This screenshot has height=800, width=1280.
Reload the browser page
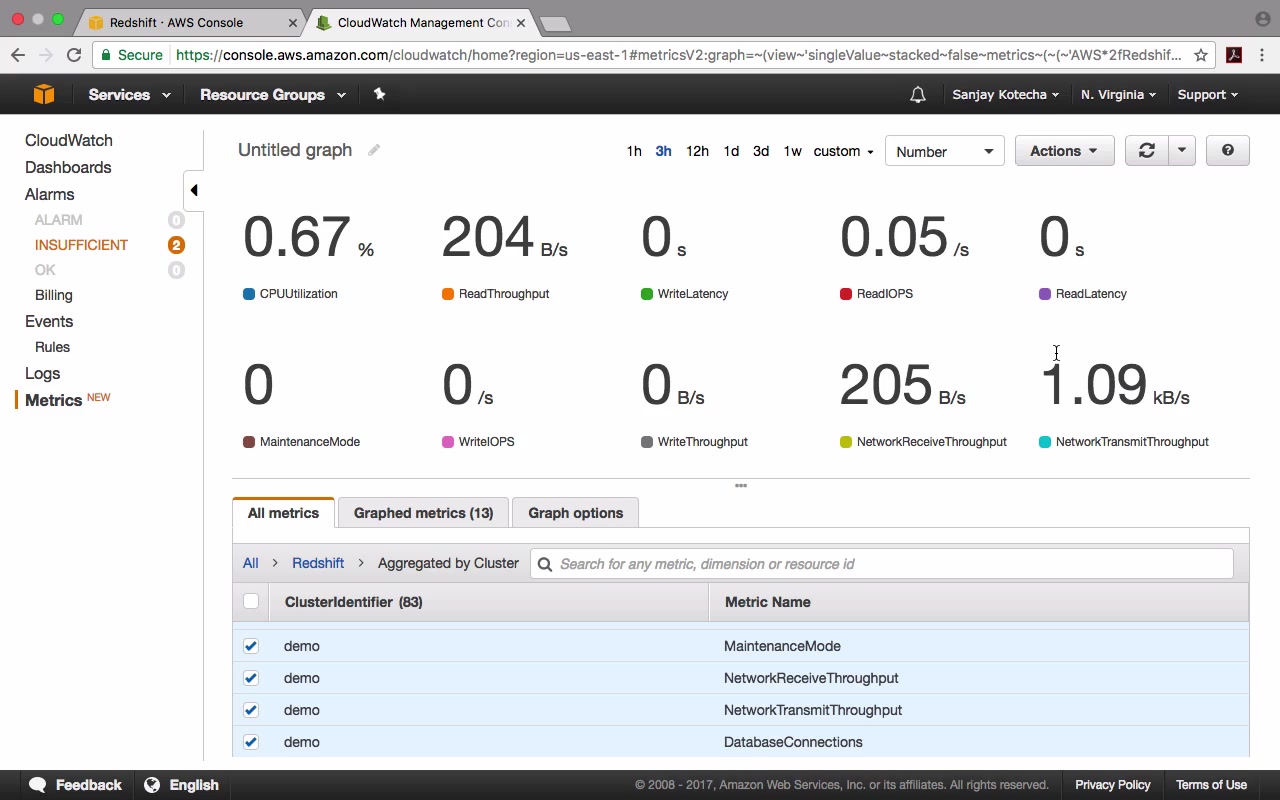(x=74, y=55)
